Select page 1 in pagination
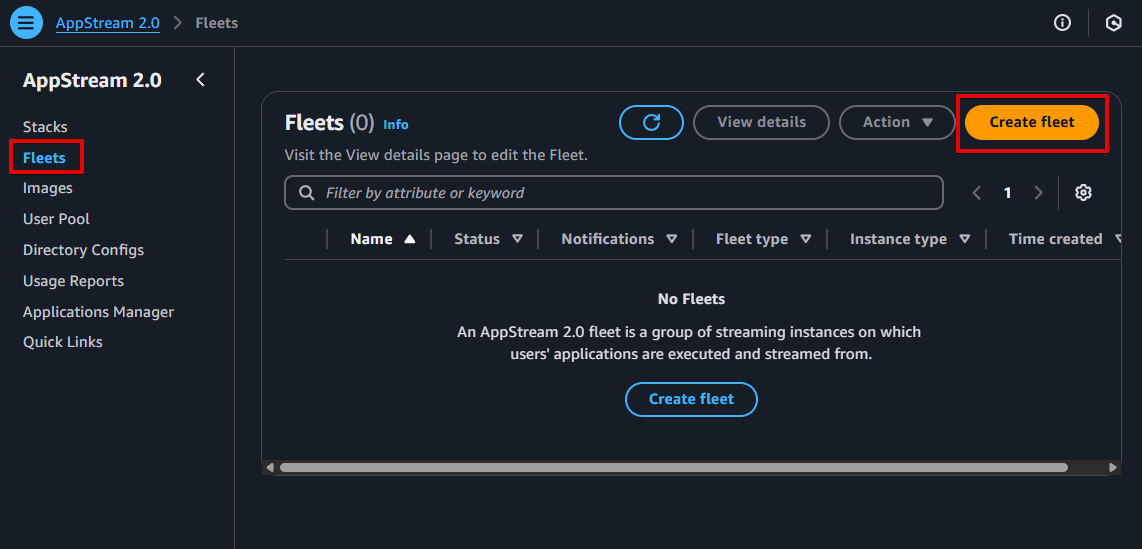The image size is (1142, 549). [x=1008, y=193]
